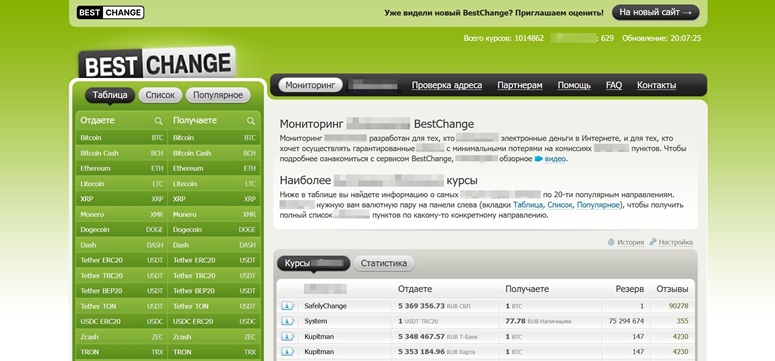This screenshot has width=775, height=361.
Task: Click the System reserve value 75 294 674
Action: coord(626,322)
